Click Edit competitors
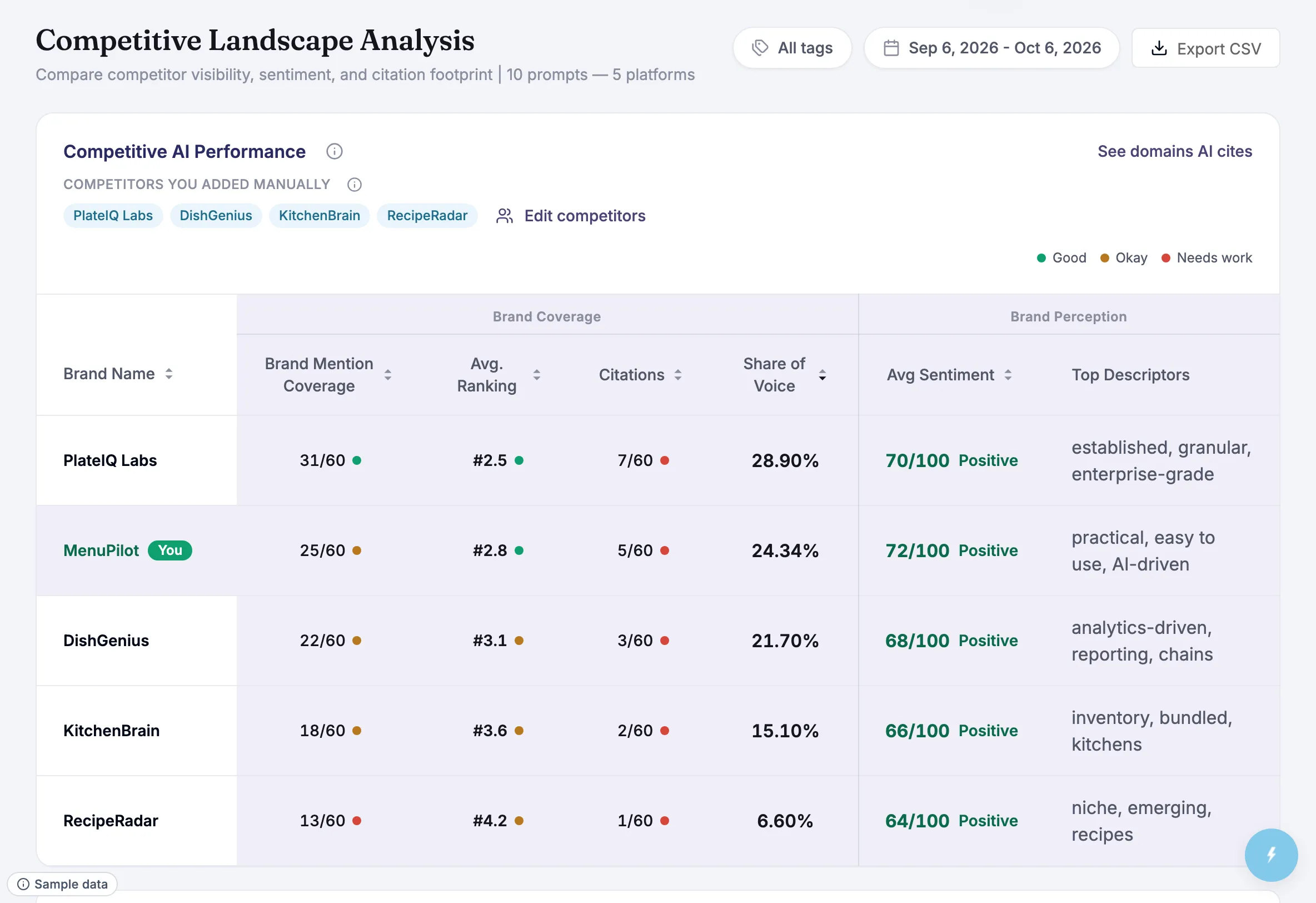 [571, 216]
